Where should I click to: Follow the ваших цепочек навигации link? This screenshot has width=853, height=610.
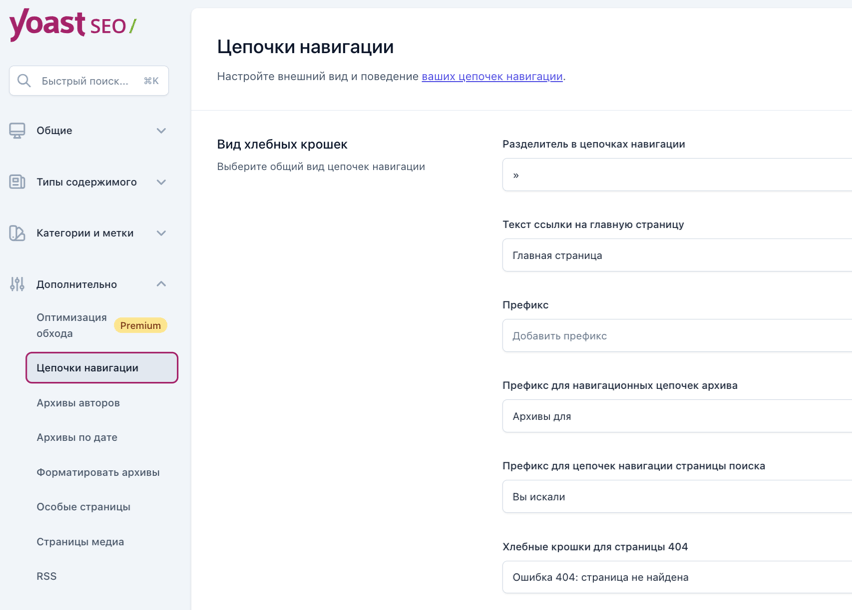click(492, 77)
